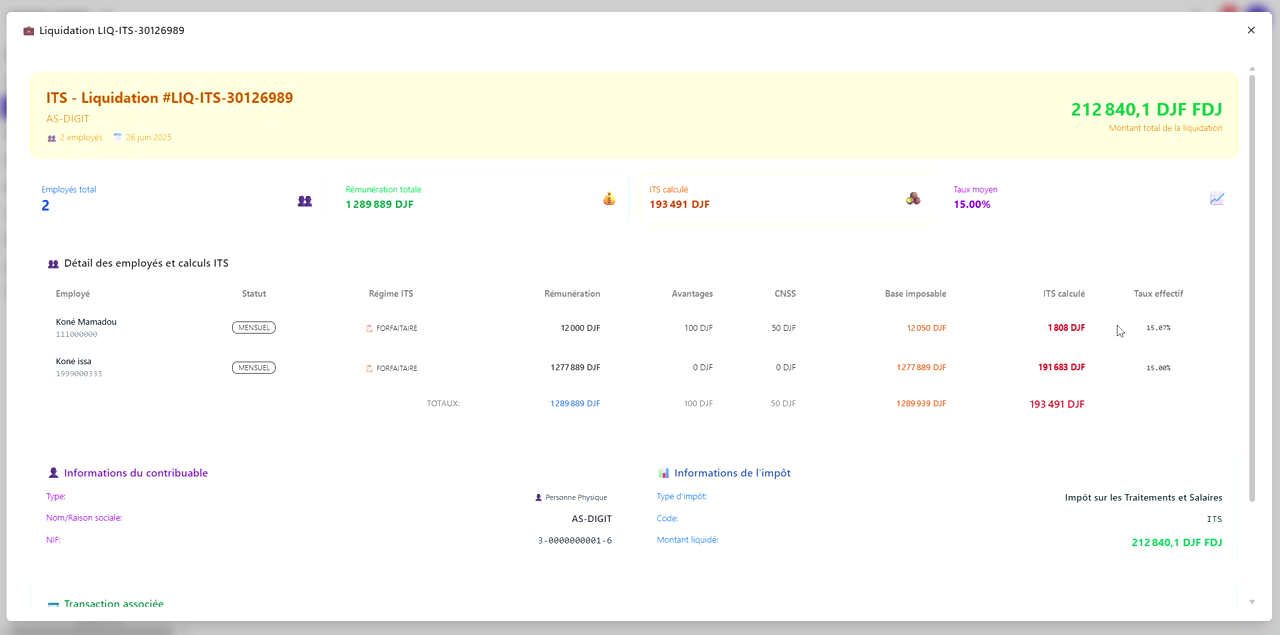Click the scroll down arrow of the dialog
This screenshot has height=635, width=1280.
pos(1252,602)
